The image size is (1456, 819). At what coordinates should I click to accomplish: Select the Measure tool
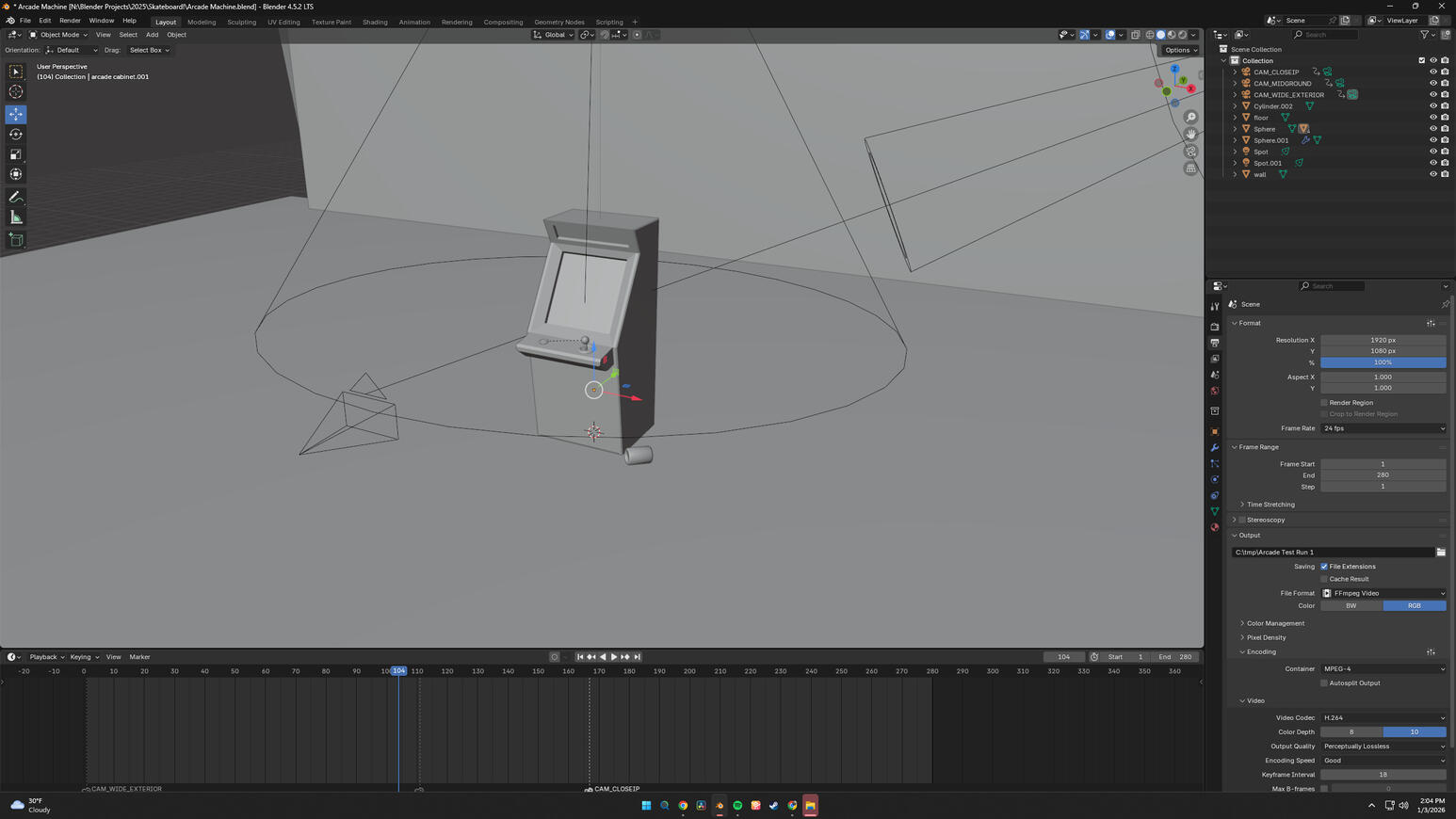coord(16,217)
